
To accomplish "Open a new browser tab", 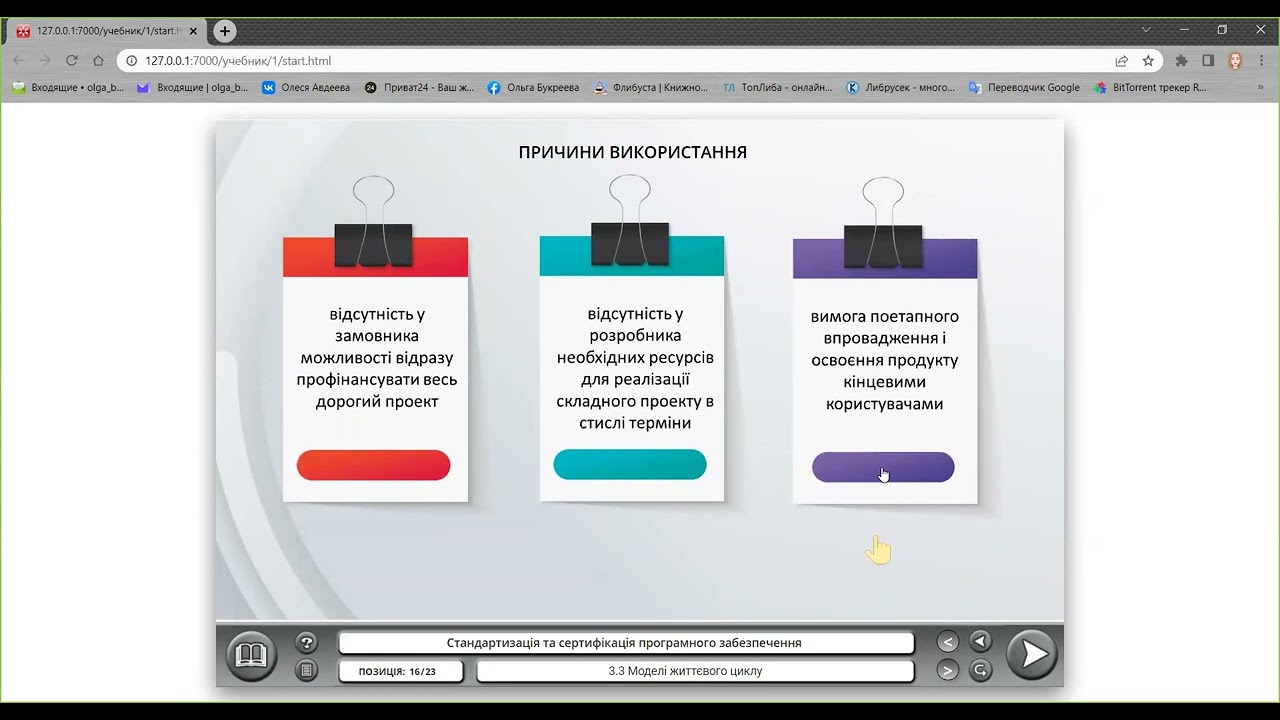I will pos(225,31).
